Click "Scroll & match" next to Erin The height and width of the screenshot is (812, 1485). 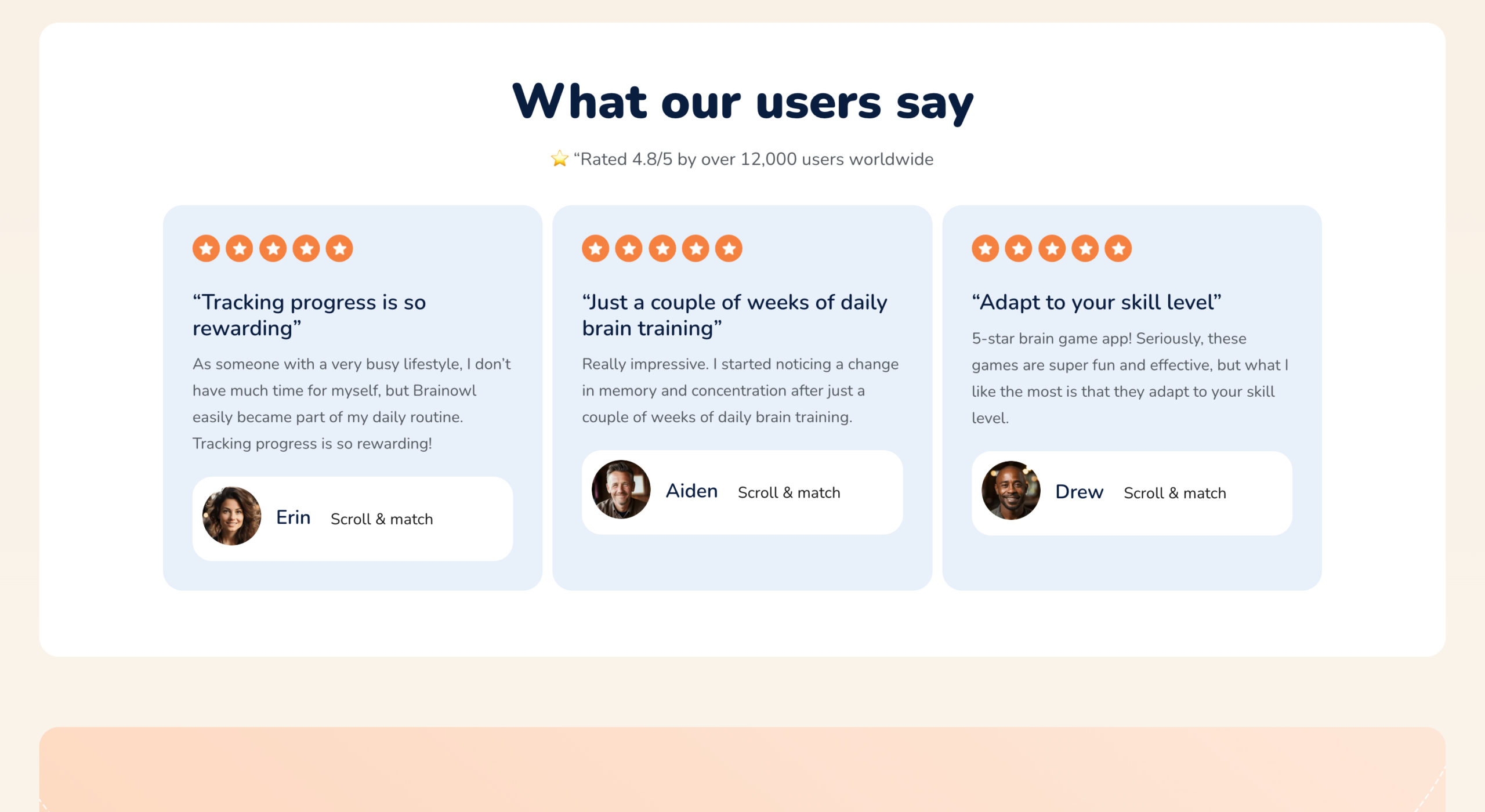coord(382,519)
